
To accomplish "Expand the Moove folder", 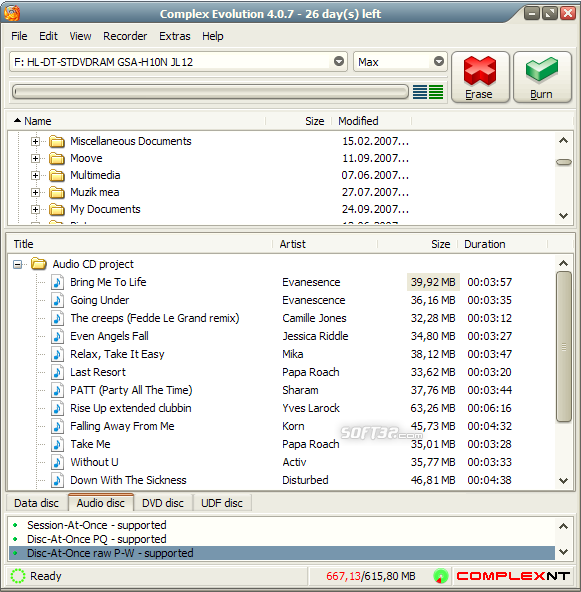I will pyautogui.click(x=35, y=159).
